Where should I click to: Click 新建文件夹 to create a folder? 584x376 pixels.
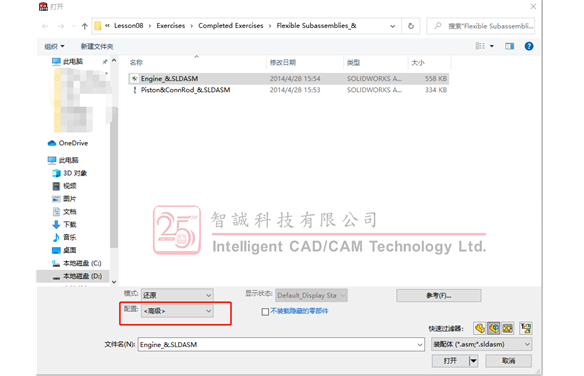[97, 46]
